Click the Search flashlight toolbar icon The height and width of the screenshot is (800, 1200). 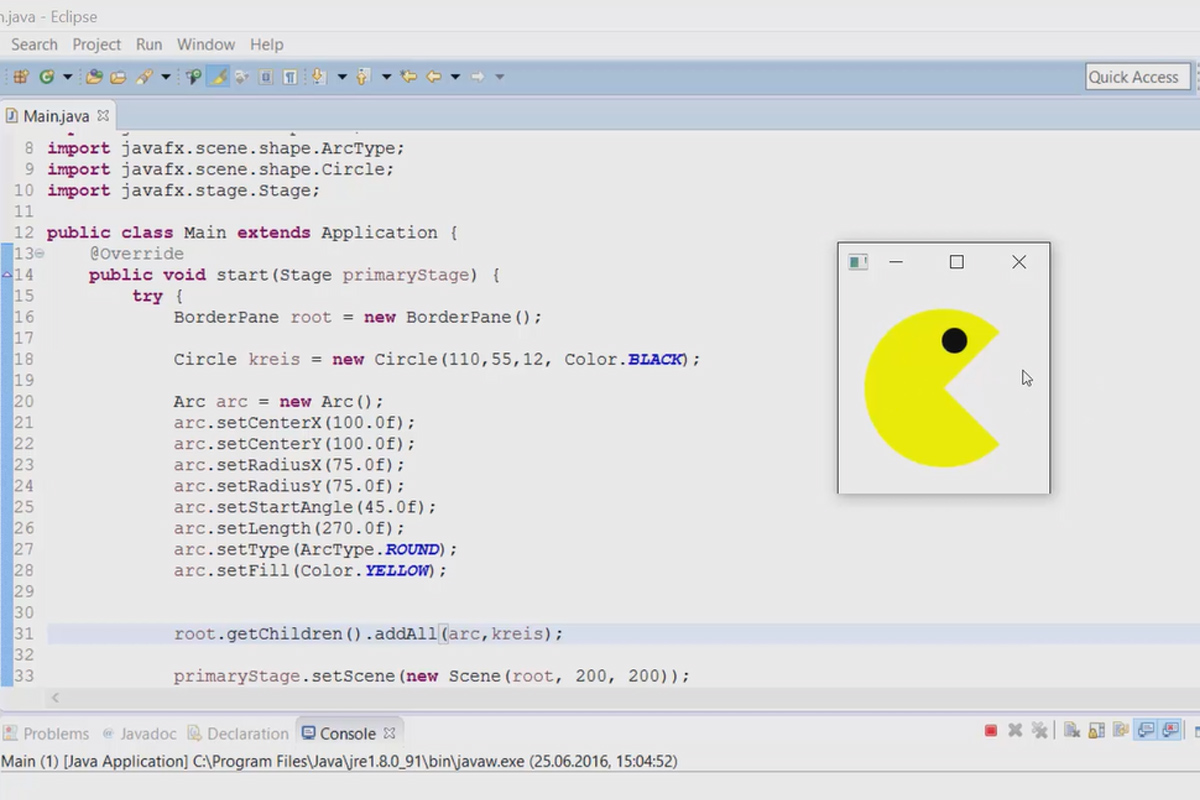pyautogui.click(x=144, y=77)
